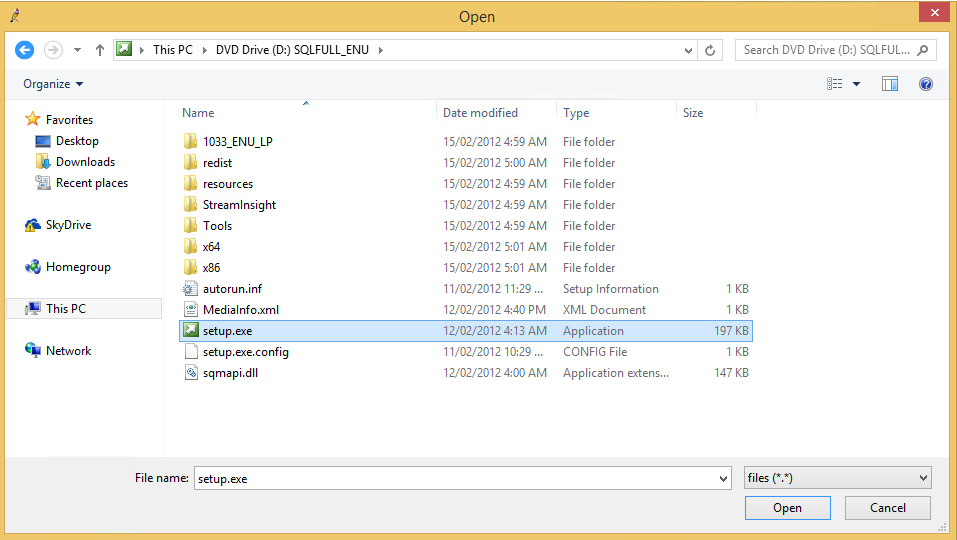Click the address bar drive icon
Screen dimensions: 957x540
click(124, 49)
